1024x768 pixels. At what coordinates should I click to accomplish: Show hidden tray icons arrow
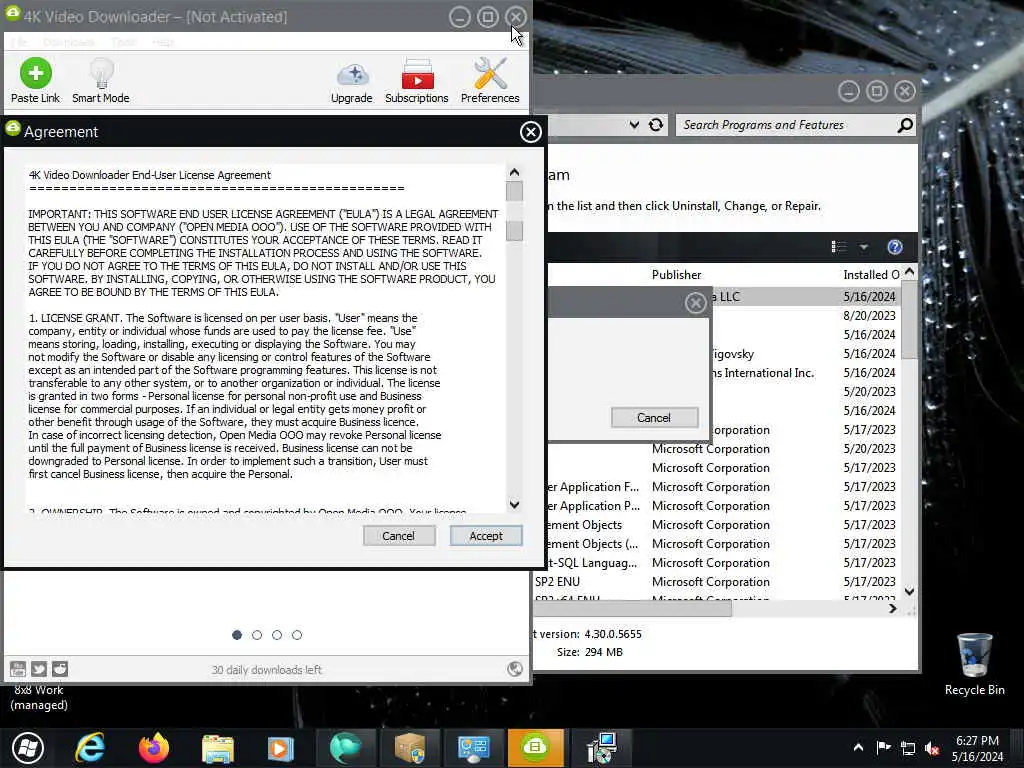pyautogui.click(x=858, y=748)
